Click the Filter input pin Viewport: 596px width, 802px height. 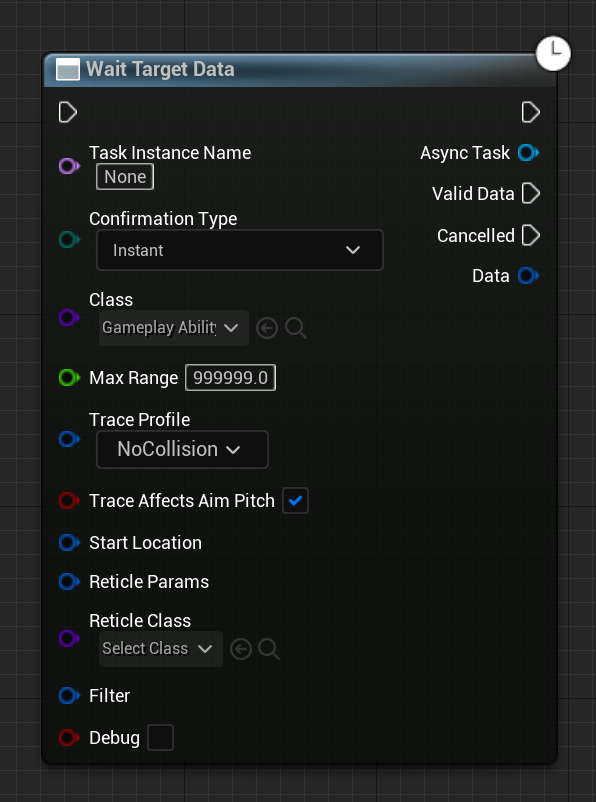point(68,696)
